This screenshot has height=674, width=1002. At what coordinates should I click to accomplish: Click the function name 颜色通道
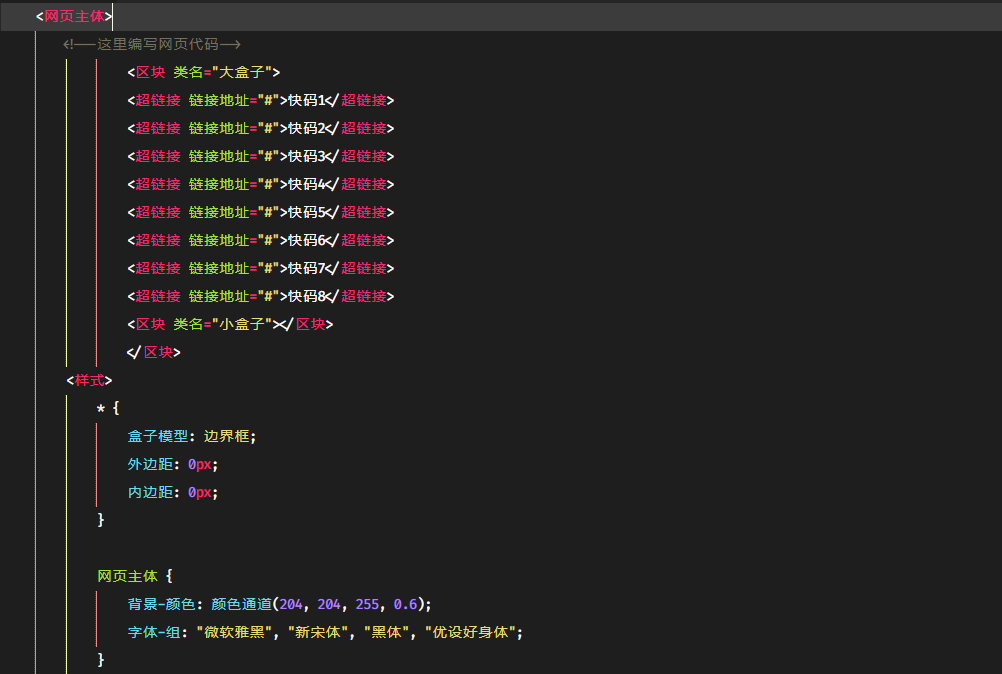point(242,604)
